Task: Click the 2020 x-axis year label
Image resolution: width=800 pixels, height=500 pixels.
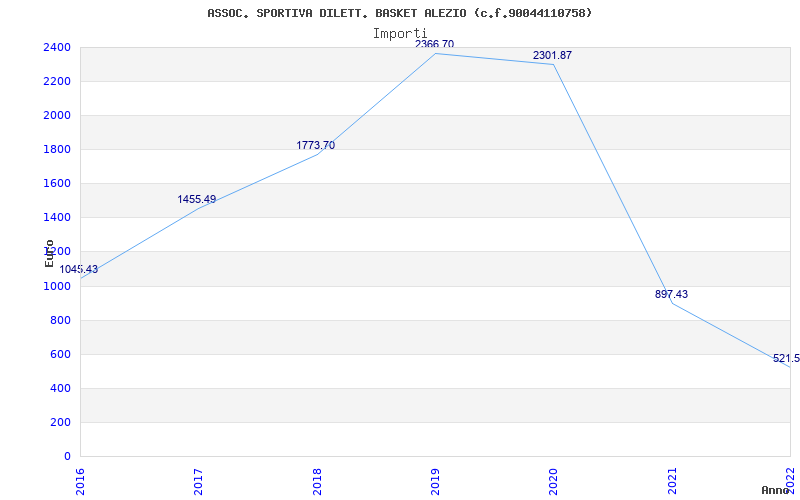Action: [554, 481]
